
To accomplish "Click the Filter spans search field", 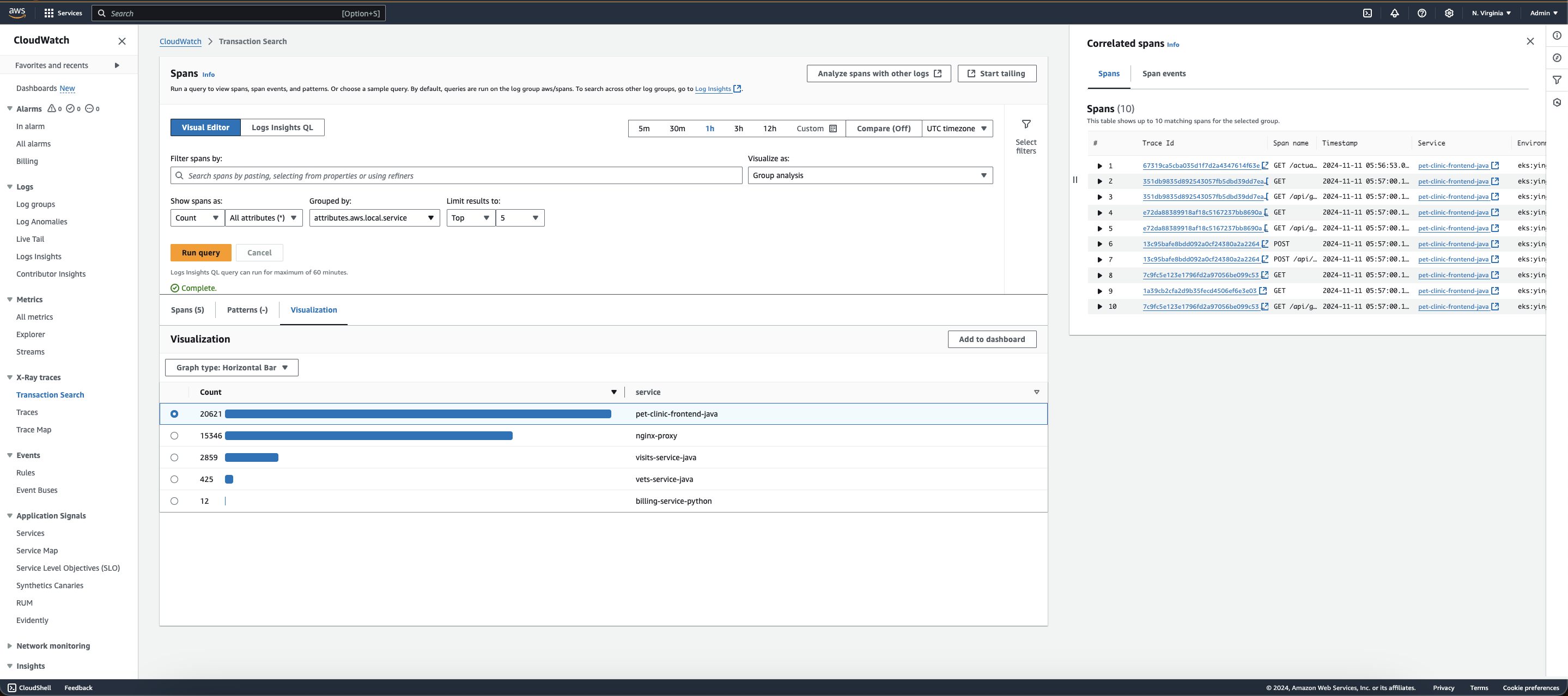I will [x=457, y=175].
